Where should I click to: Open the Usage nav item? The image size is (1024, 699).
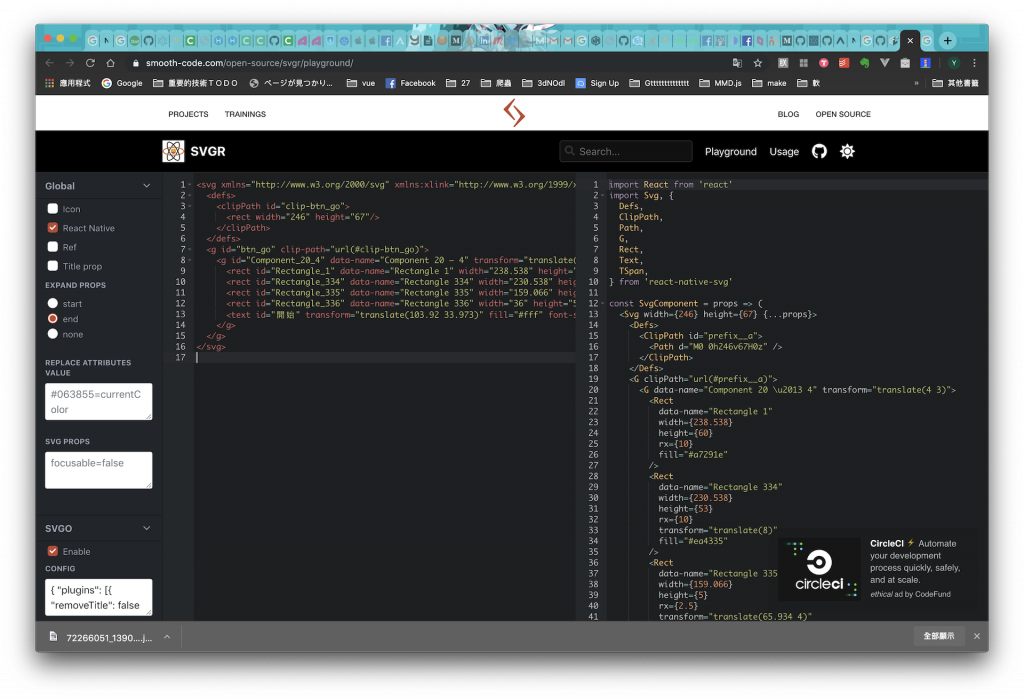coord(784,152)
